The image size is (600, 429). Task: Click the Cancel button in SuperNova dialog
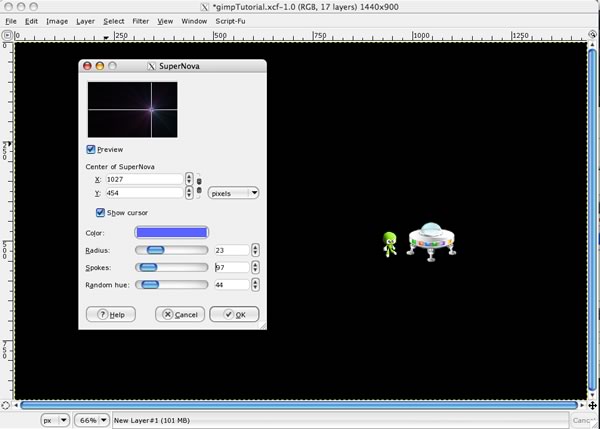(x=180, y=314)
